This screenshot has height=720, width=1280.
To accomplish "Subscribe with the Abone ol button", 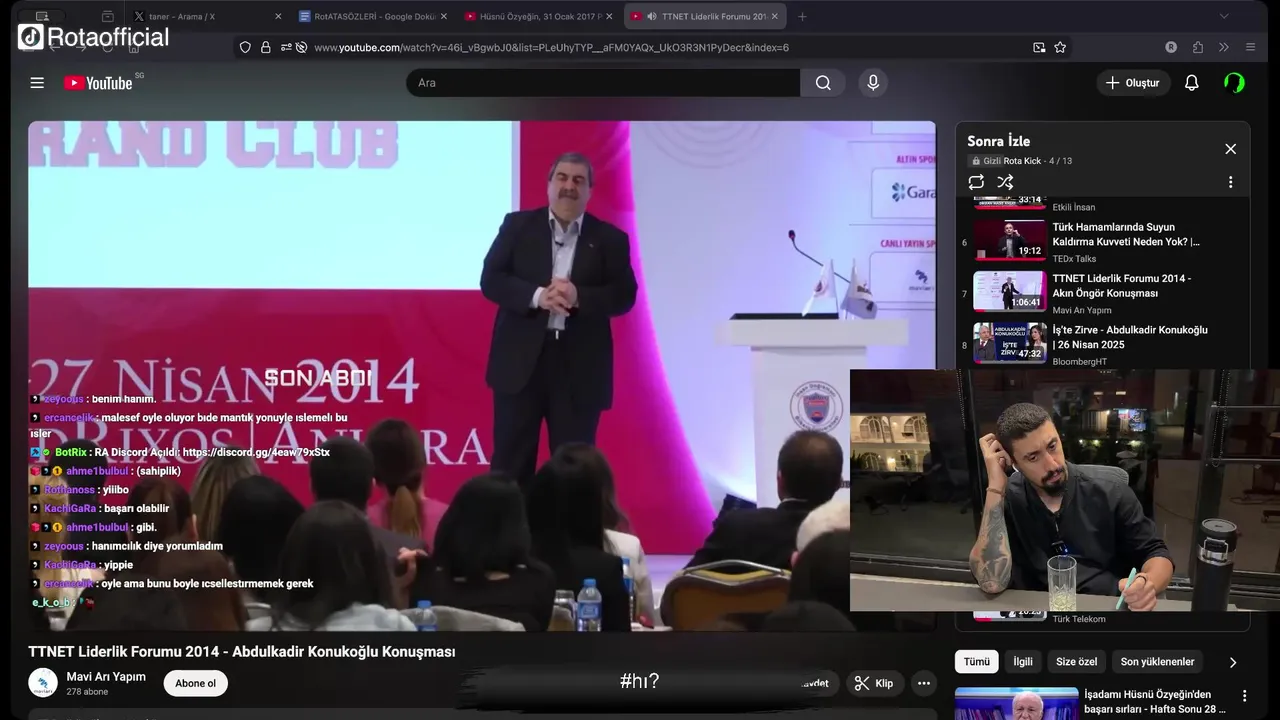I will (195, 683).
